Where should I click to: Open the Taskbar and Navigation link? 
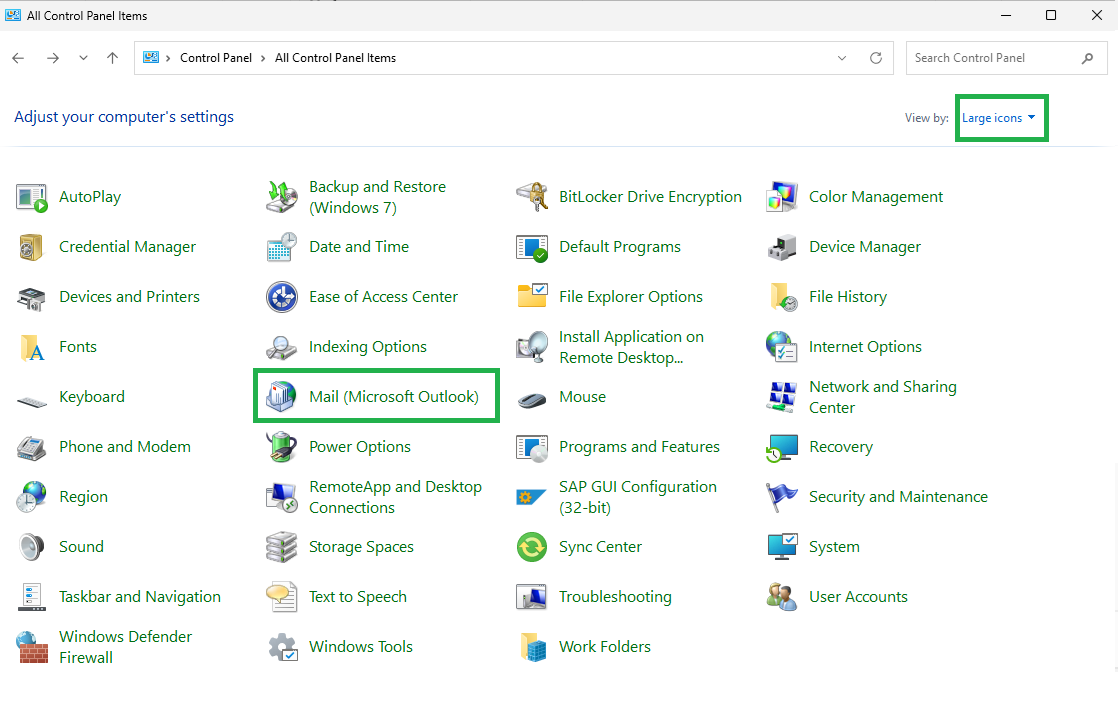point(140,597)
